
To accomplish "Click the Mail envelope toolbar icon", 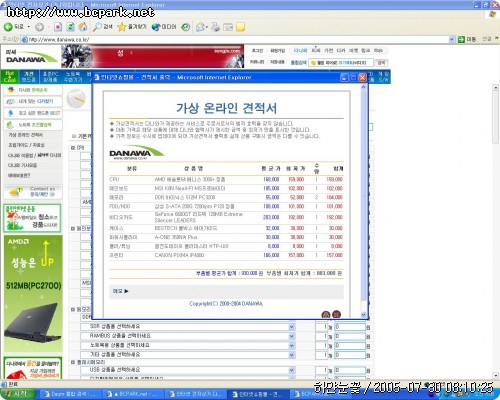I will 201,27.
